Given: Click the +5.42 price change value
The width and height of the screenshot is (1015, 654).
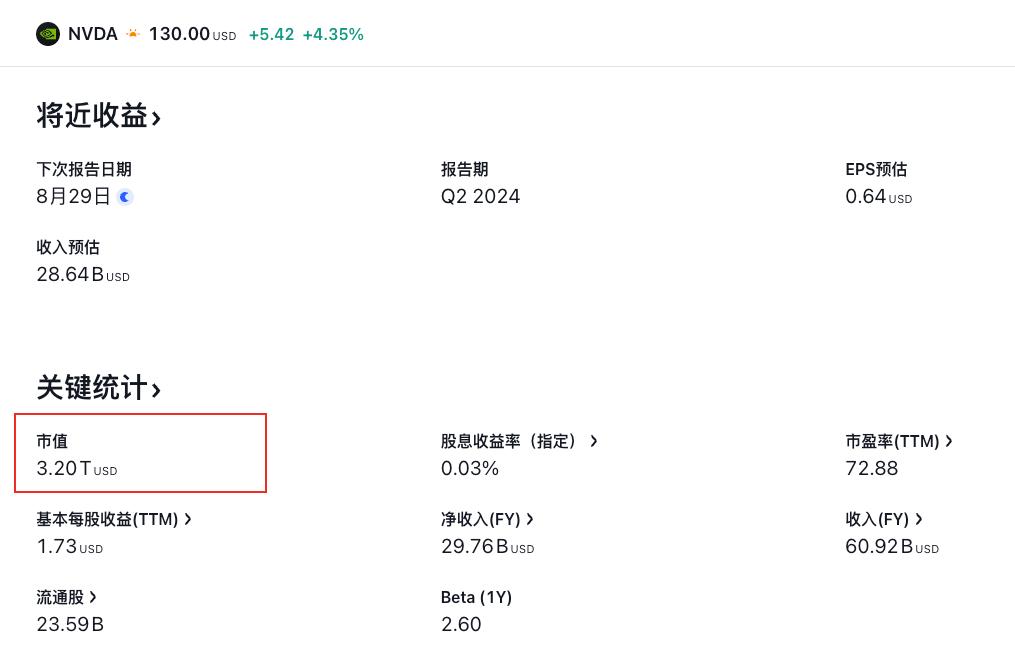Looking at the screenshot, I should [x=271, y=34].
